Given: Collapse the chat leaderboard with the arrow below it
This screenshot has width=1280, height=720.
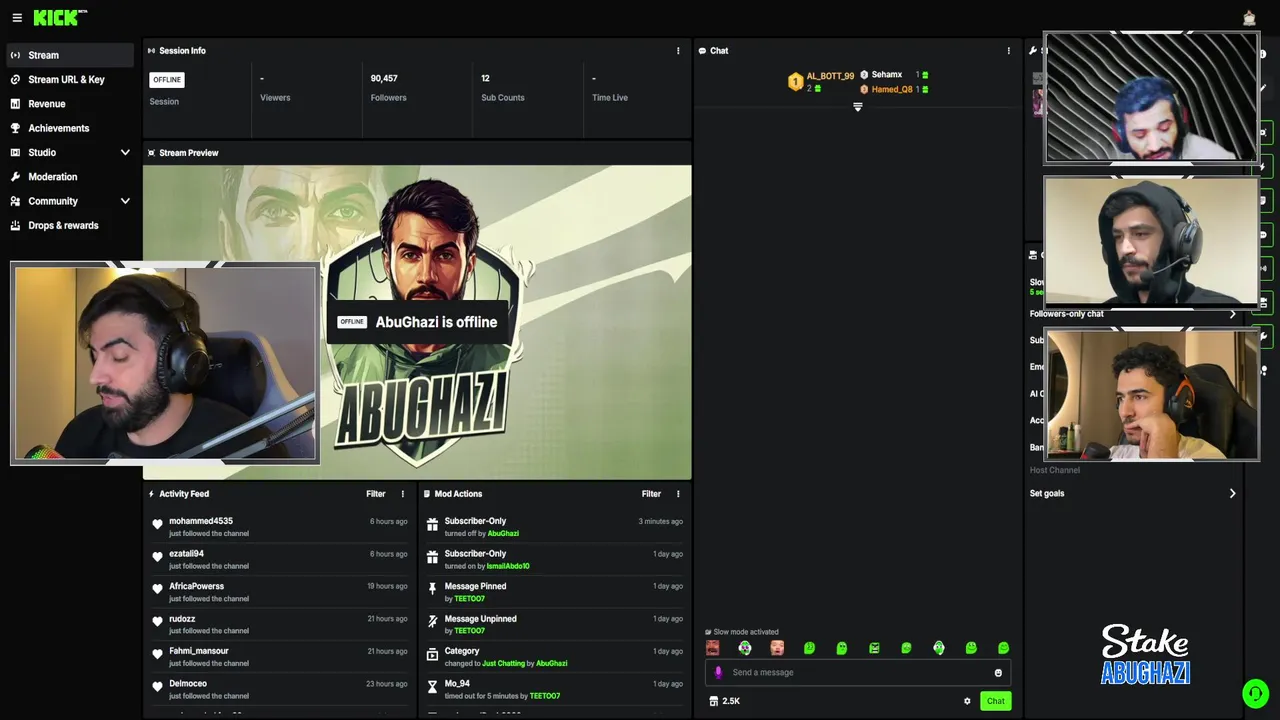Looking at the screenshot, I should pos(857,107).
